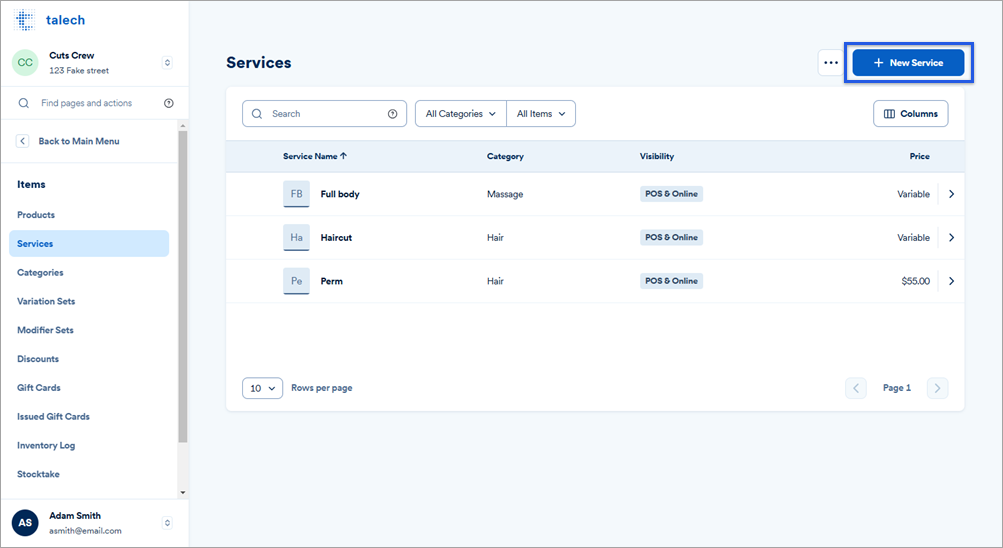Click the Ha thumbnail for Haircut
The height and width of the screenshot is (548, 1003).
[x=296, y=237]
